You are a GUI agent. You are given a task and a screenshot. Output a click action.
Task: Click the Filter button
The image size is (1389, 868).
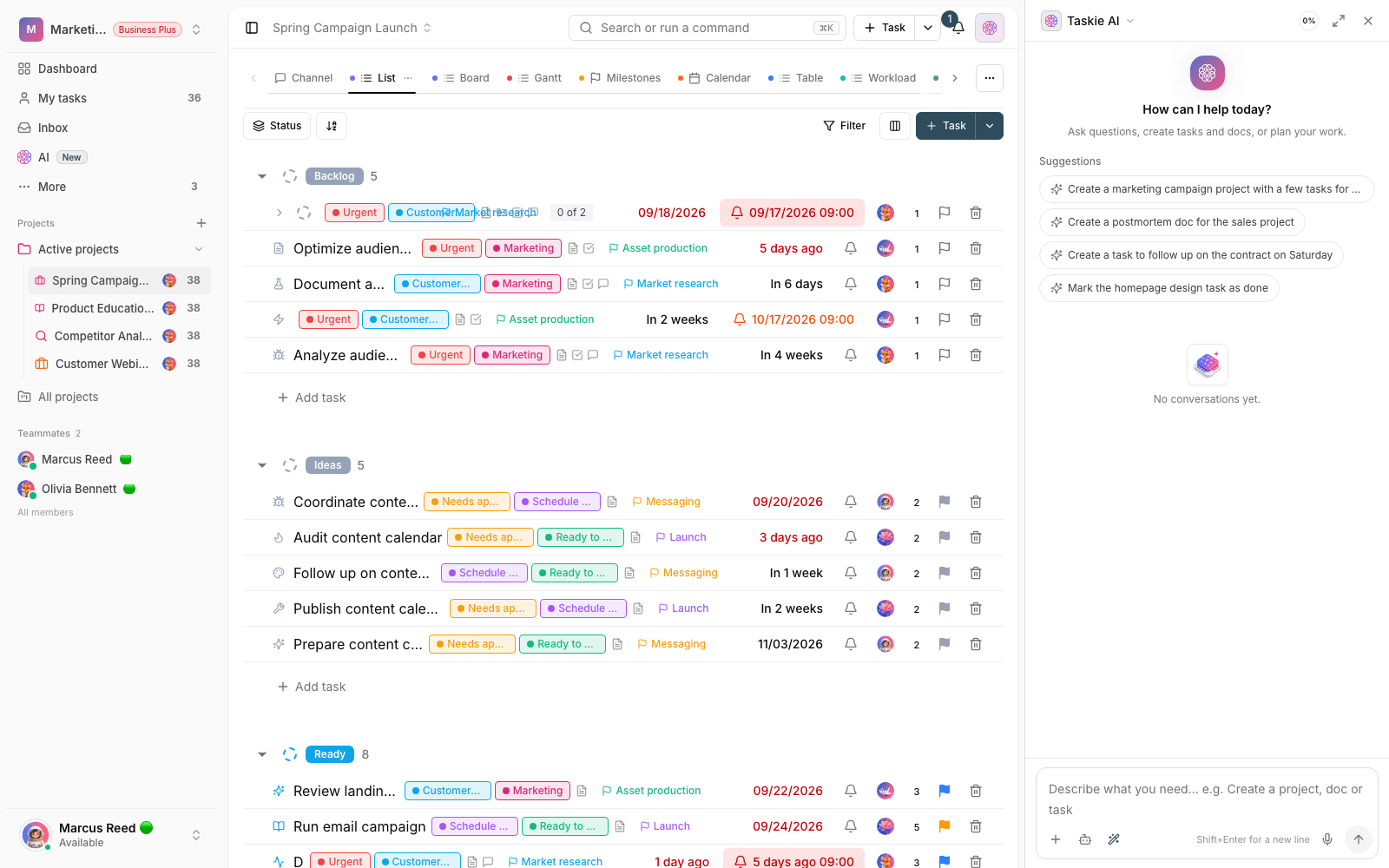click(x=845, y=126)
